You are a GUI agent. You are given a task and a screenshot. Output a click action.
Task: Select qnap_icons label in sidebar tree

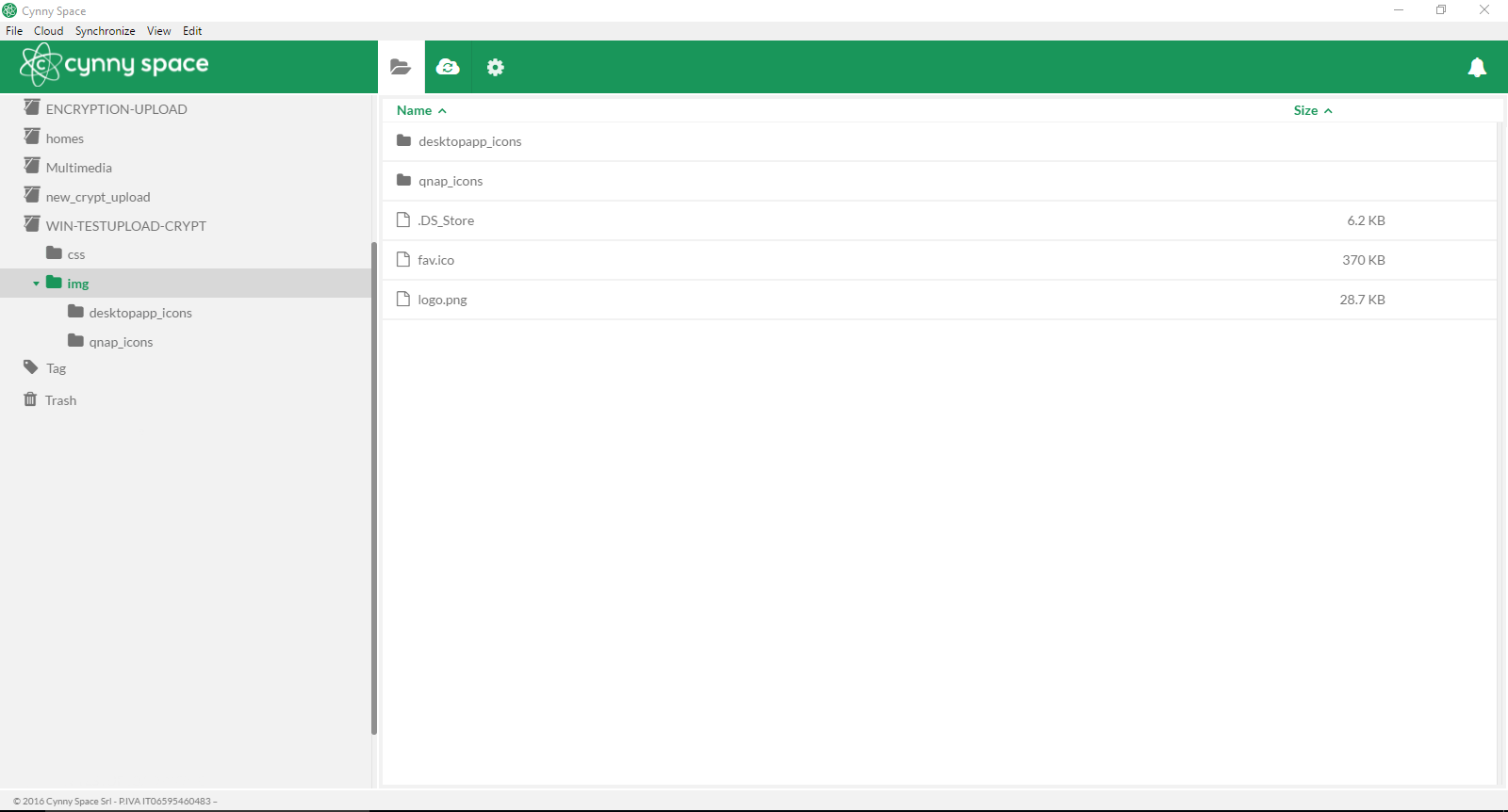pos(121,342)
